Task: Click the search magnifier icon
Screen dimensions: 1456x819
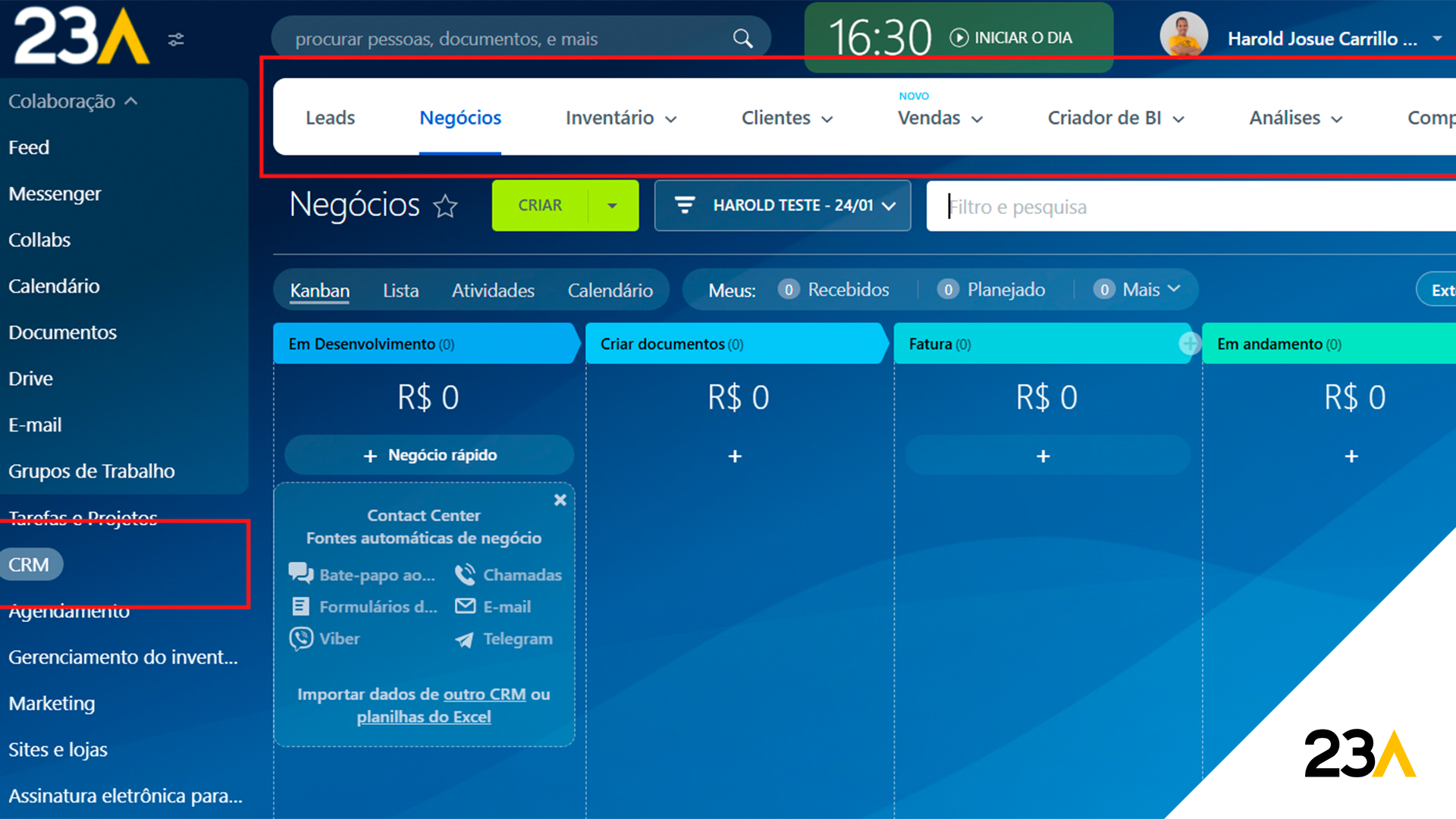Action: (742, 39)
